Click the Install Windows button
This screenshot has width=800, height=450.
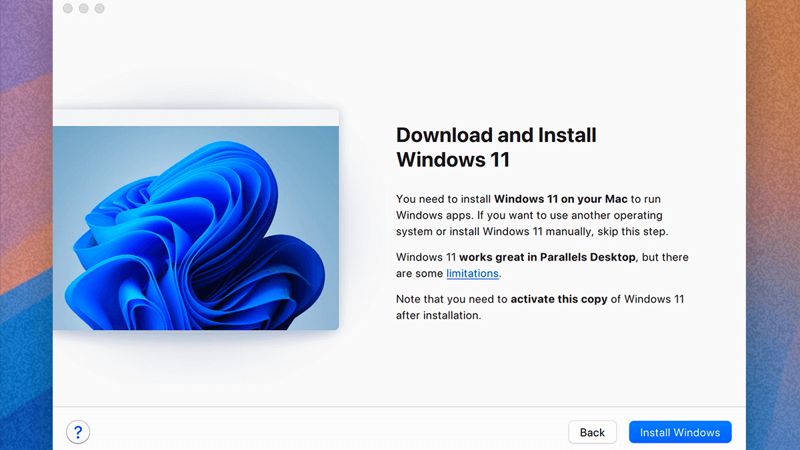click(680, 432)
